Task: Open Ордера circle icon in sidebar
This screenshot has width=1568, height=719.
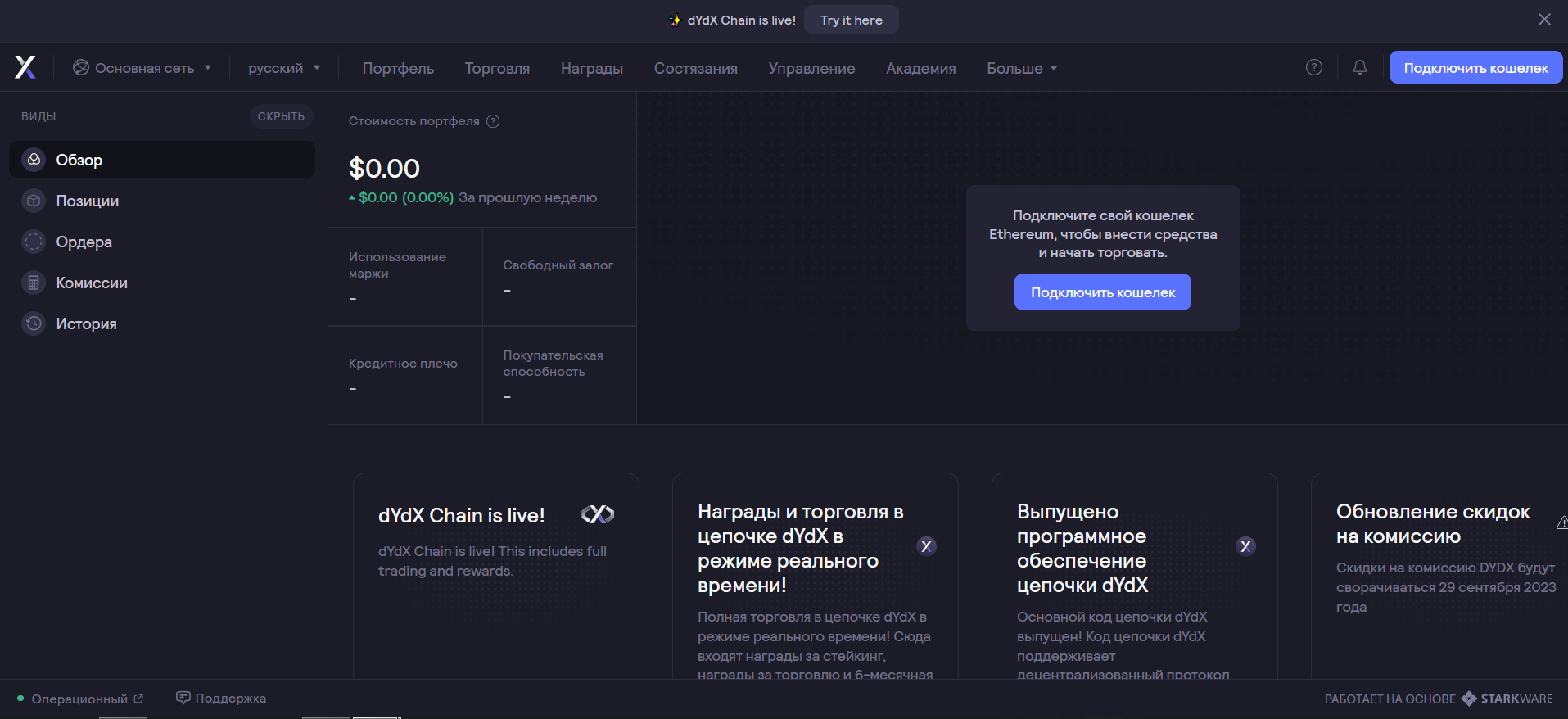Action: coord(34,242)
